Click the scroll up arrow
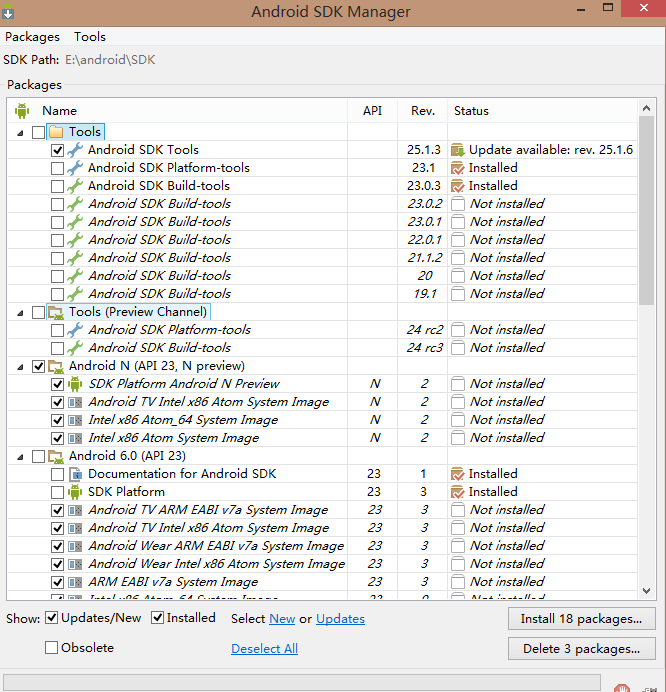This screenshot has height=692, width=666. (x=647, y=108)
